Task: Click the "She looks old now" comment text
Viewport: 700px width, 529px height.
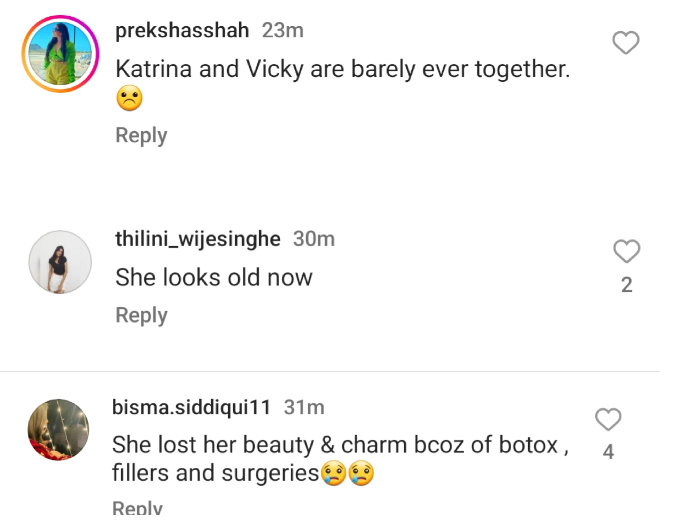Action: pos(214,277)
